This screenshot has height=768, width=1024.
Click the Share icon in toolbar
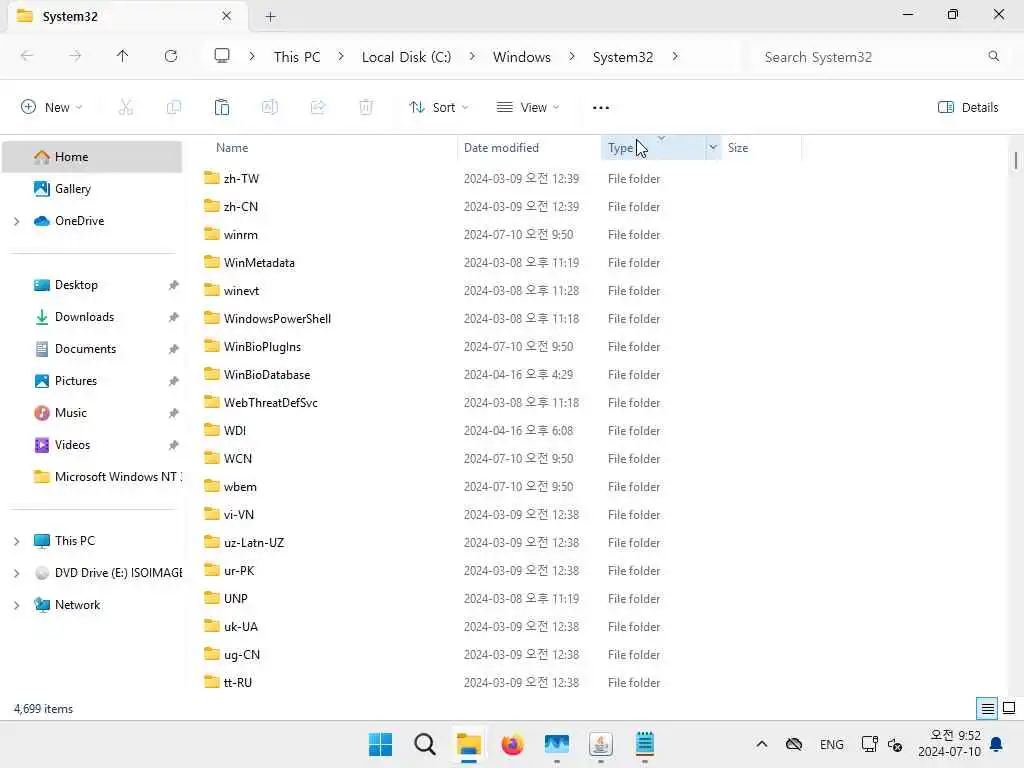[x=318, y=107]
